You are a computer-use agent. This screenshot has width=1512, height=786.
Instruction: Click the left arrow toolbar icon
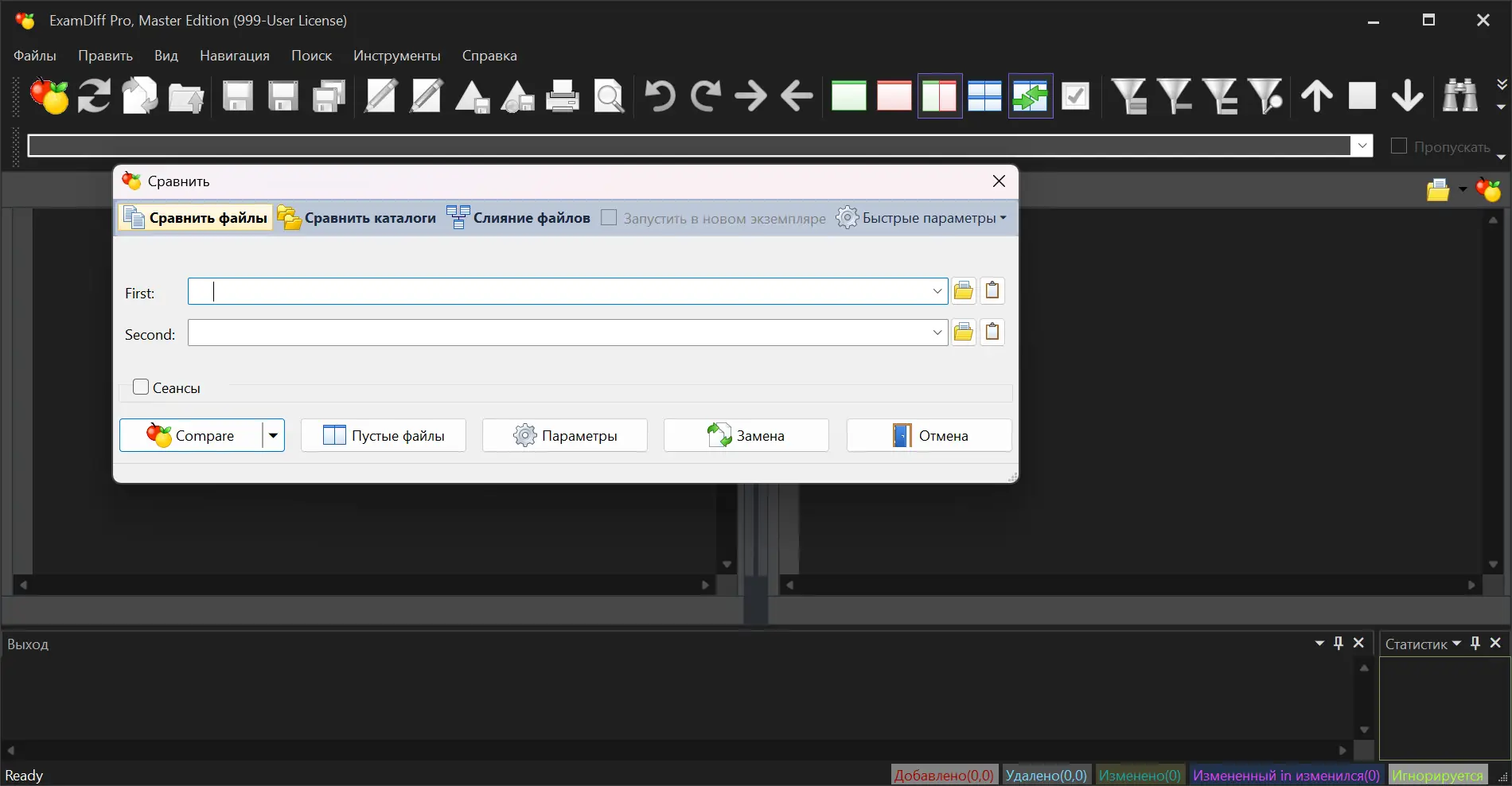click(797, 96)
